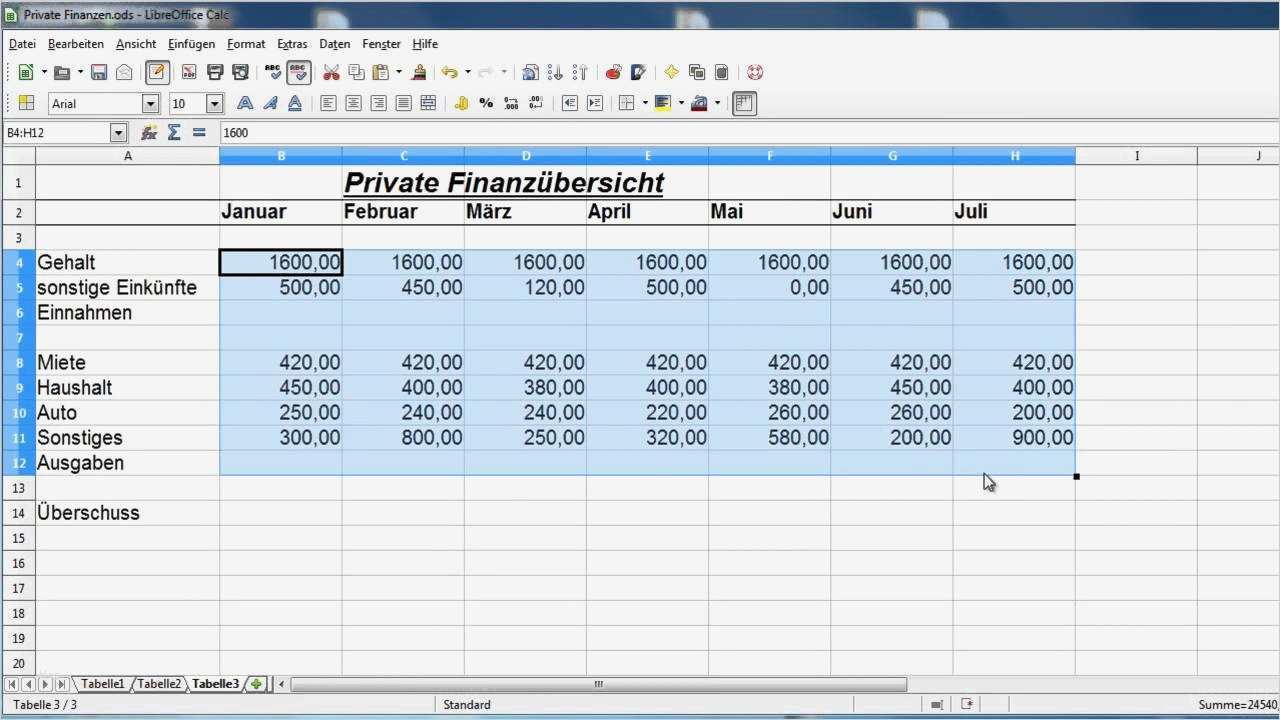Open the Daten menu

[334, 43]
